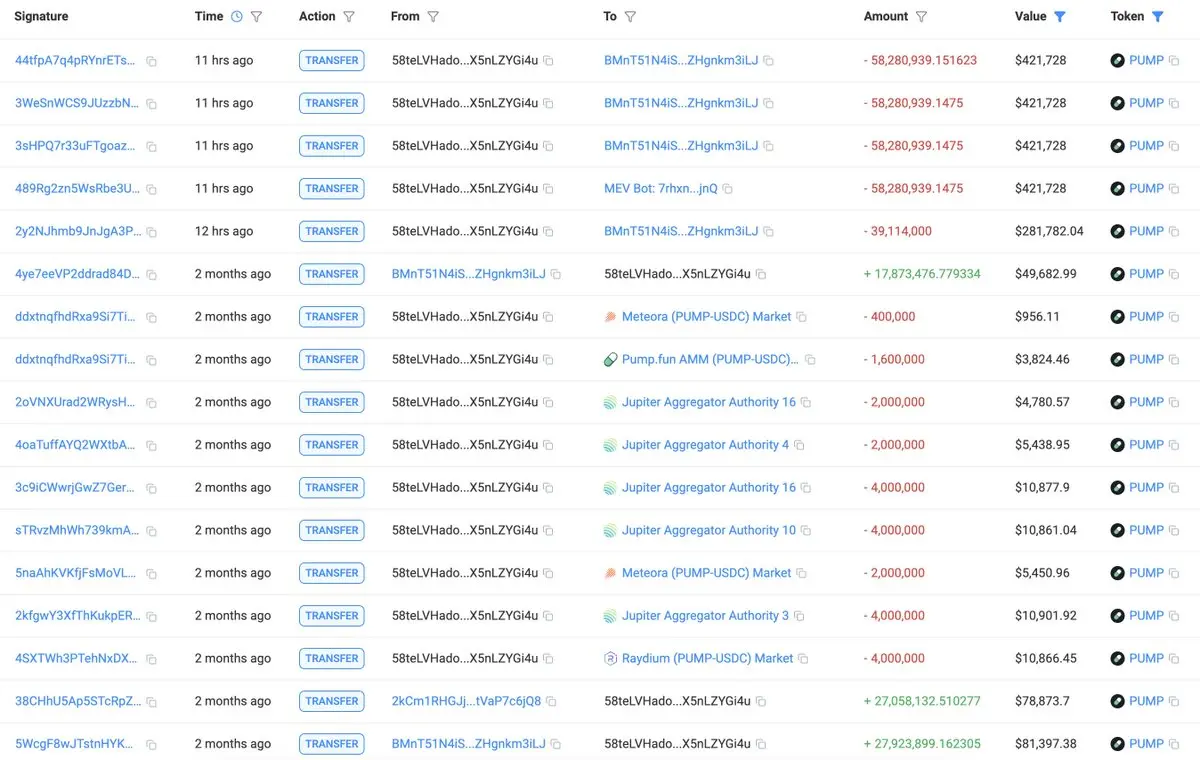Viewport: 1200px width, 760px height.
Task: Copy the Raydium (PUMP-USDC) Market address
Action: [x=803, y=659]
